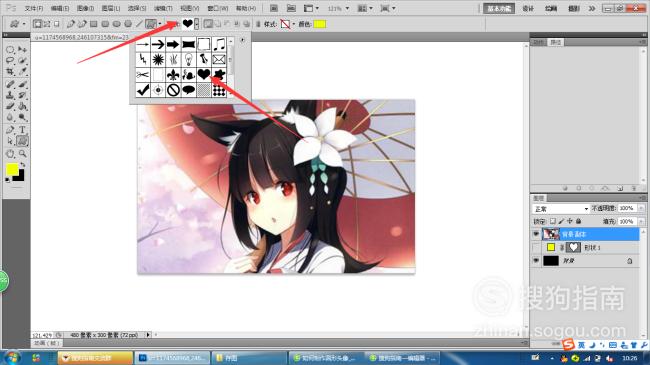The image size is (650, 365).
Task: Click the yellow fill thumbnail of shape layer
Action: click(551, 248)
